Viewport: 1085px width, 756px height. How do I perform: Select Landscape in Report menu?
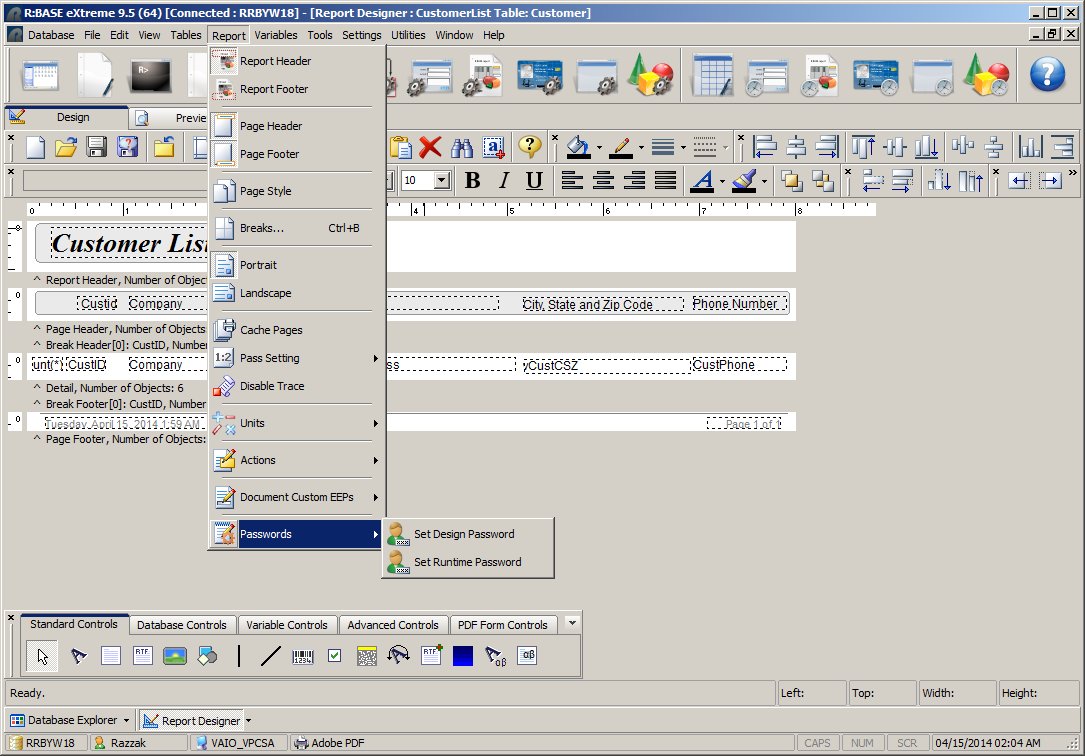(265, 293)
